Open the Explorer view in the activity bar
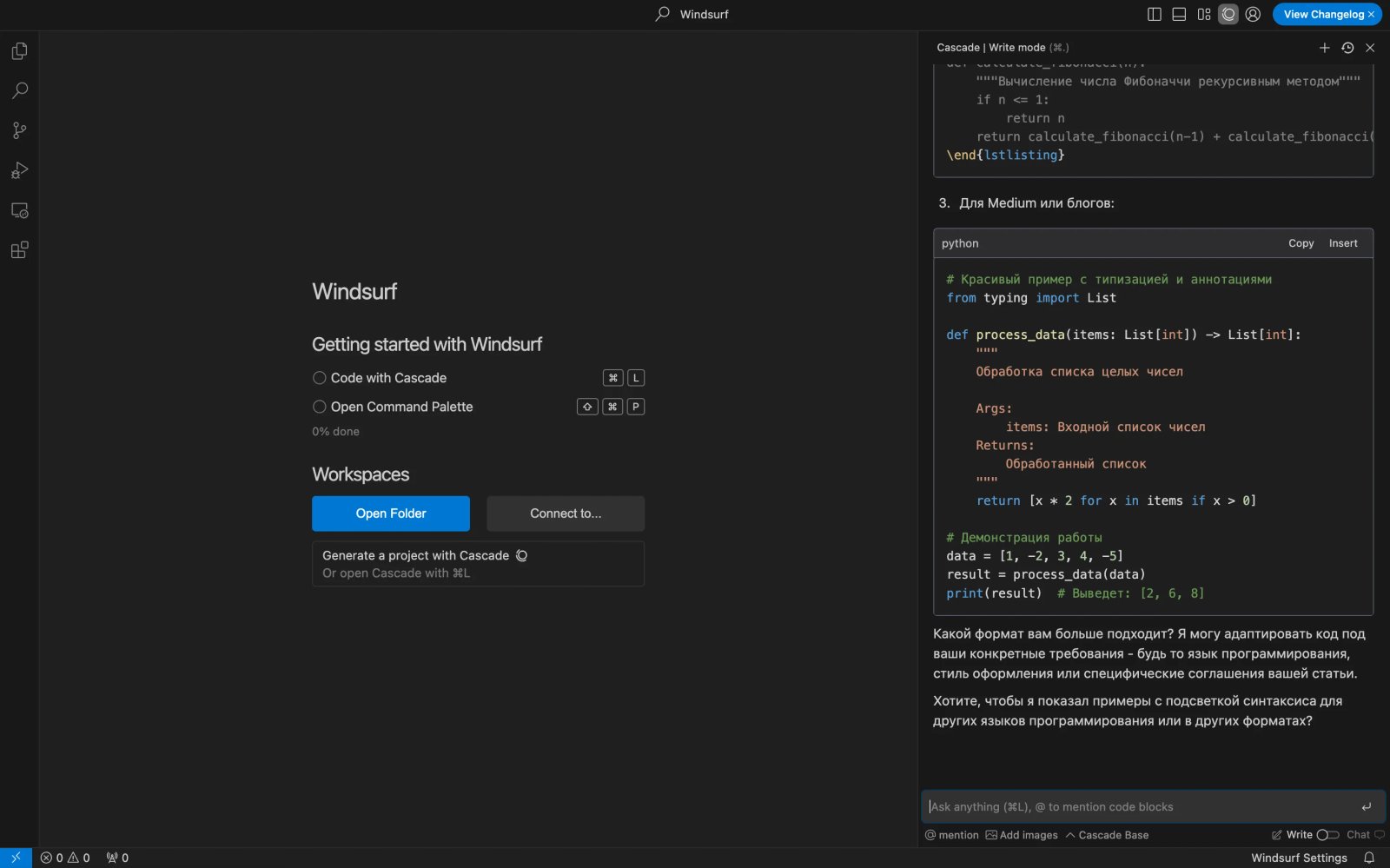The image size is (1390, 868). tap(19, 51)
